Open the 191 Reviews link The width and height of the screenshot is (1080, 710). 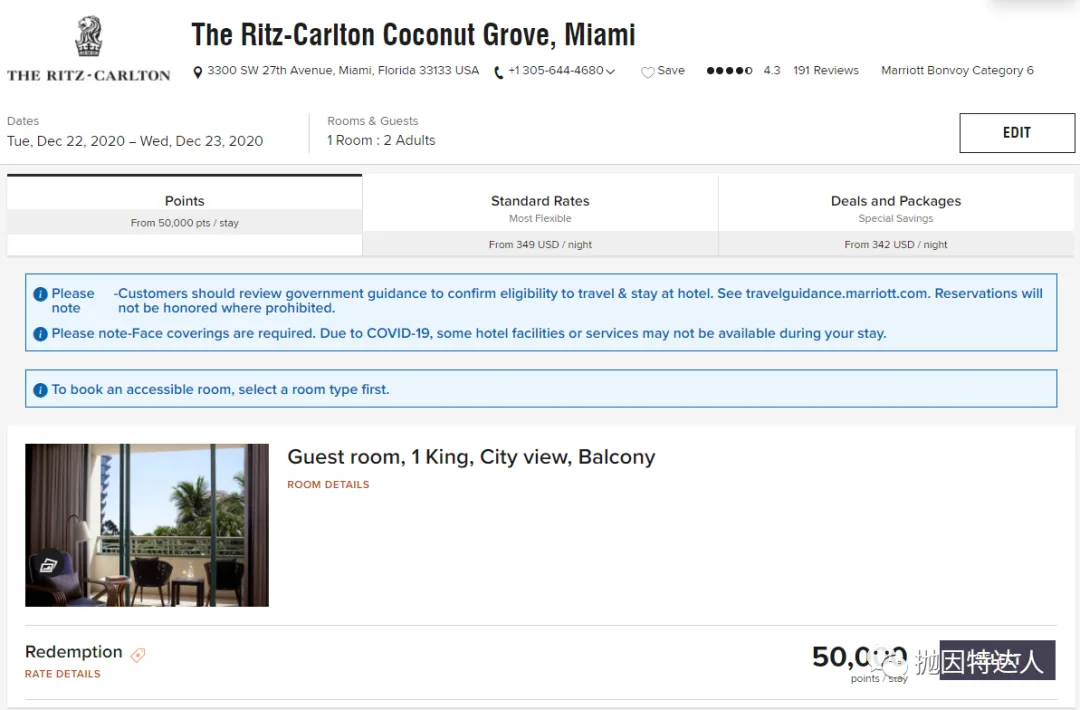826,71
